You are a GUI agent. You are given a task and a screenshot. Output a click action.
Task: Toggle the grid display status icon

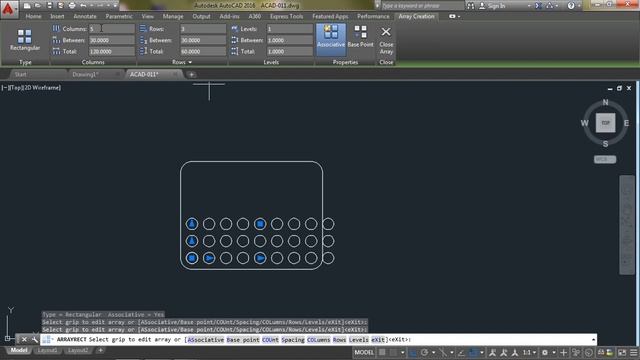tap(382, 352)
